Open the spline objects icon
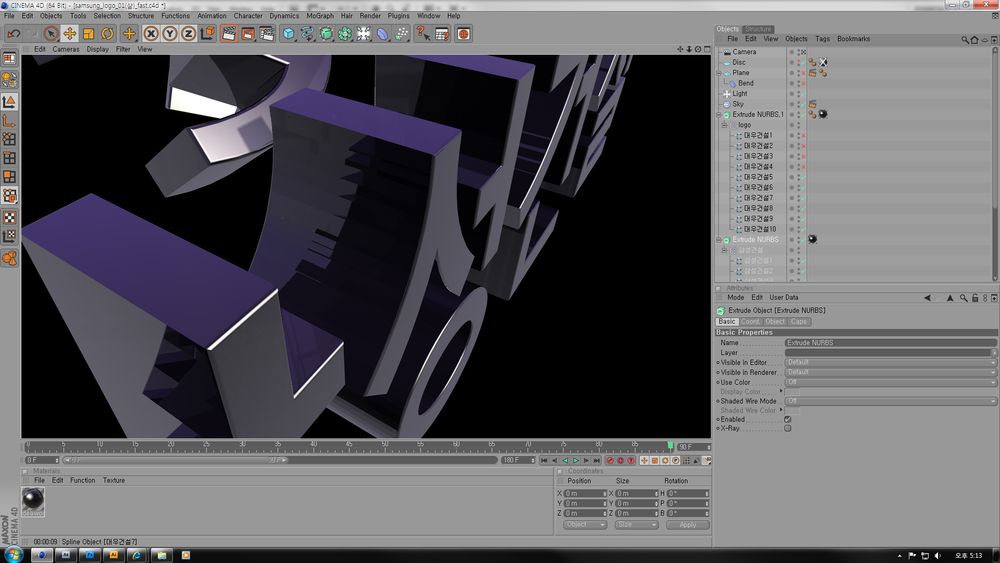Screen dimensions: 1000x563 [307, 34]
